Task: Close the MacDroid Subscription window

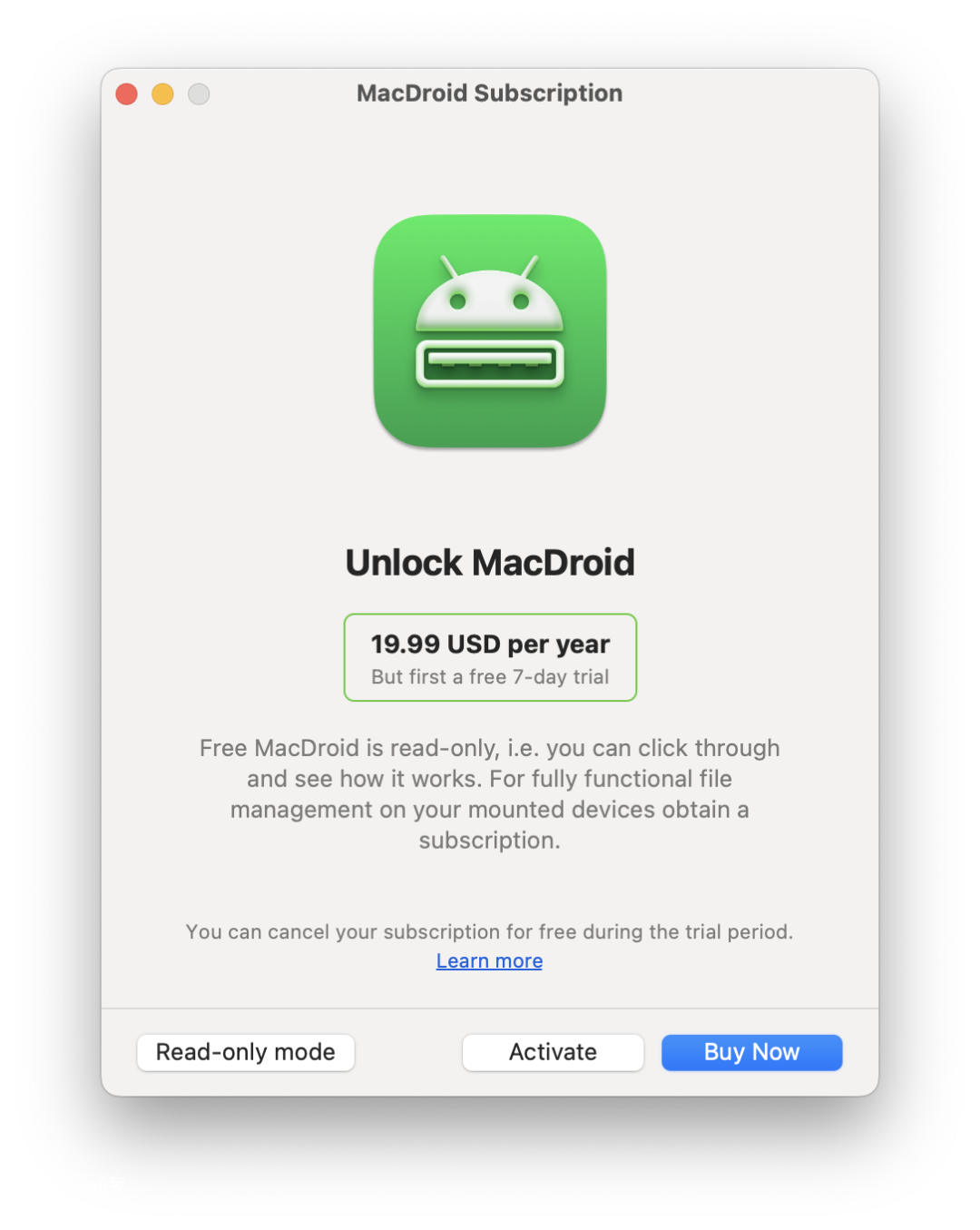Action: point(127,93)
